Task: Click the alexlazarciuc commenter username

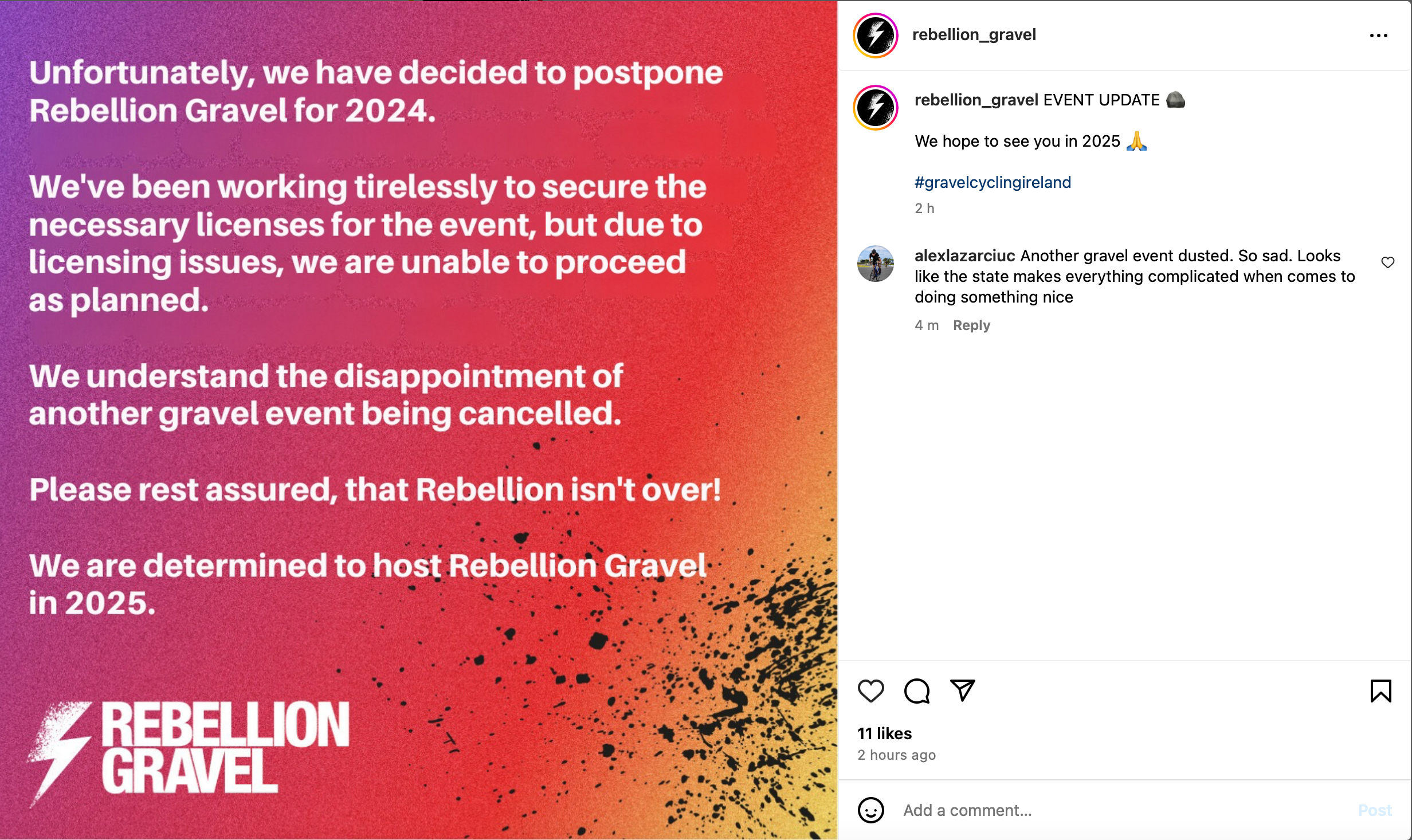Action: tap(964, 256)
